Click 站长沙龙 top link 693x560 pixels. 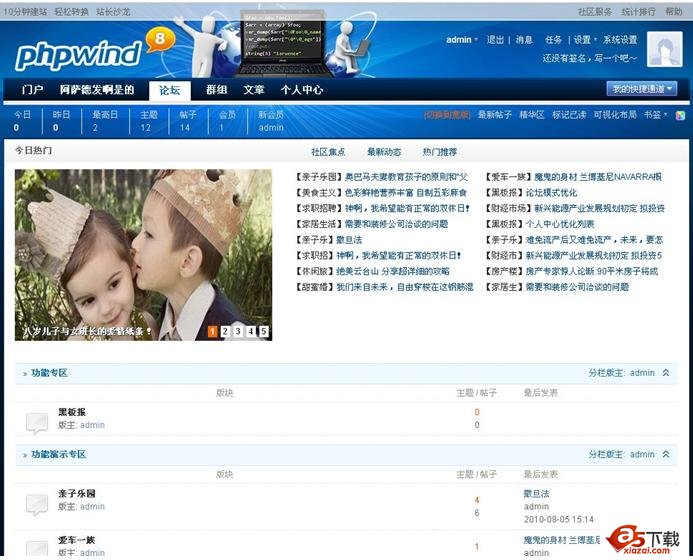click(x=113, y=12)
